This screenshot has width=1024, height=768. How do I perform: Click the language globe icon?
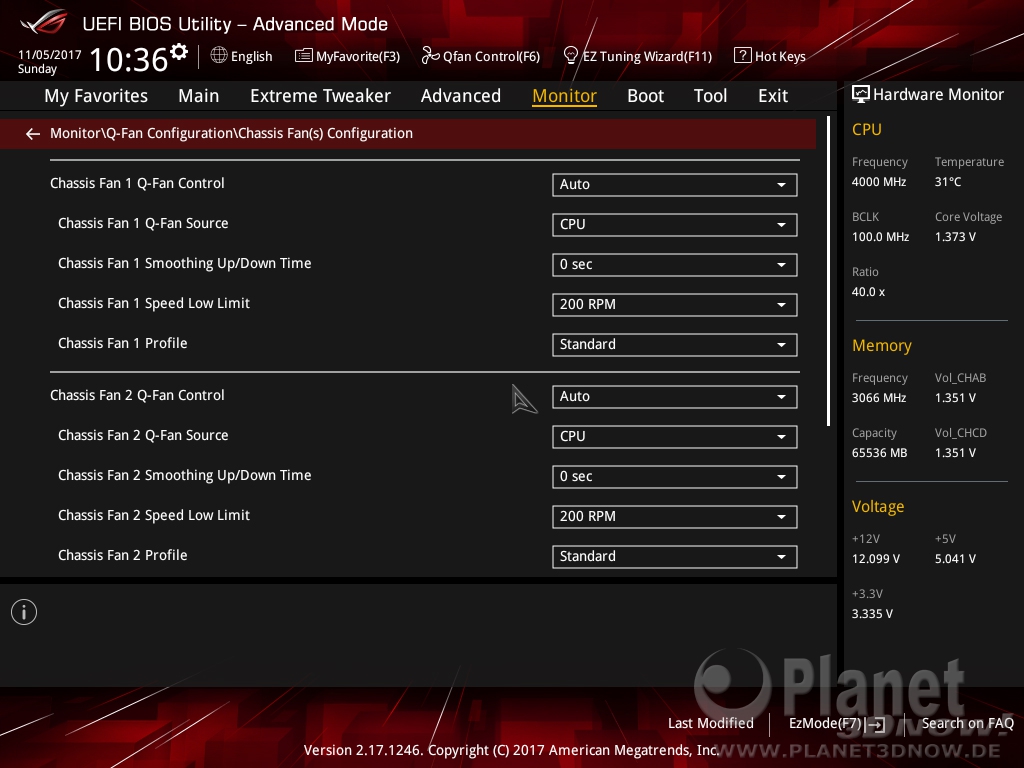pyautogui.click(x=219, y=56)
